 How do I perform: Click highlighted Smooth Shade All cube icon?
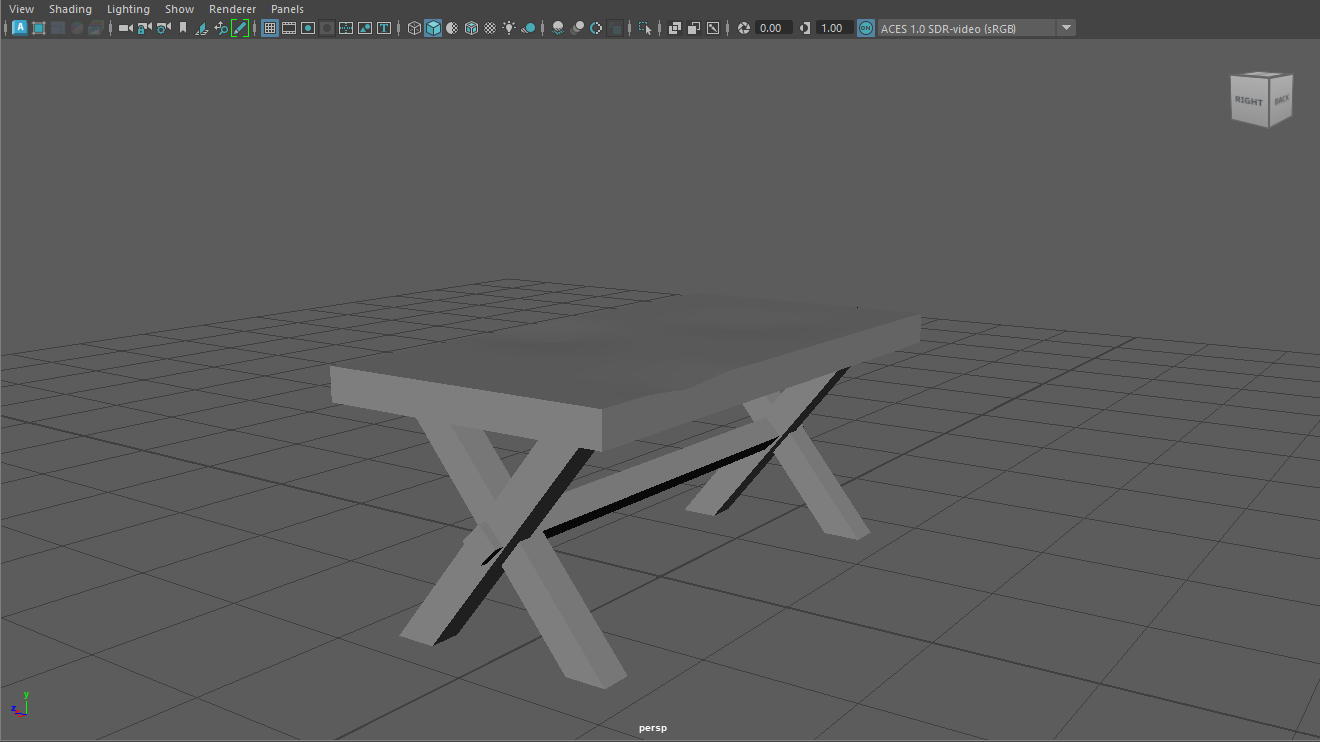coord(433,28)
